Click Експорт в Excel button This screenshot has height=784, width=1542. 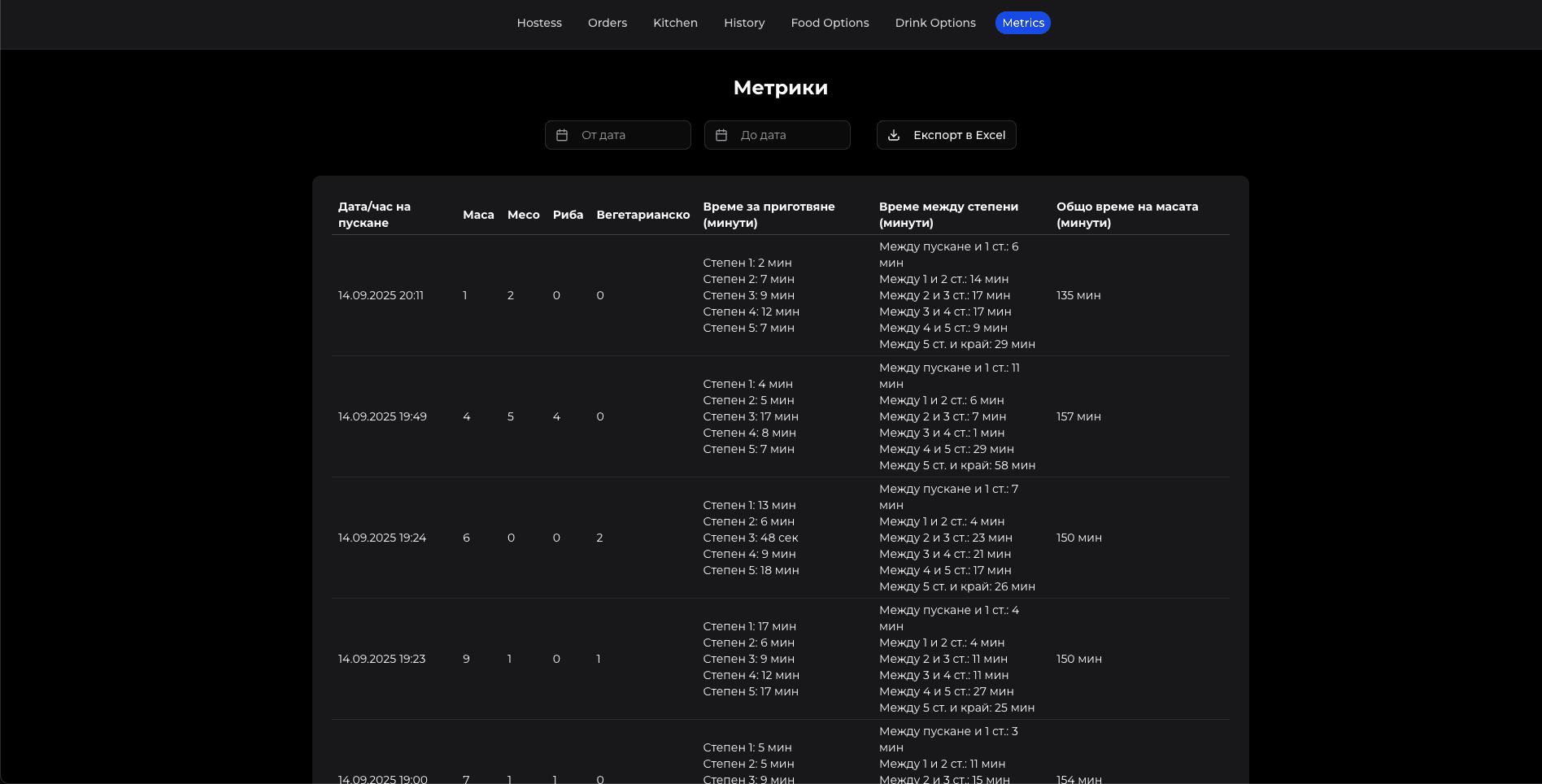coord(947,135)
